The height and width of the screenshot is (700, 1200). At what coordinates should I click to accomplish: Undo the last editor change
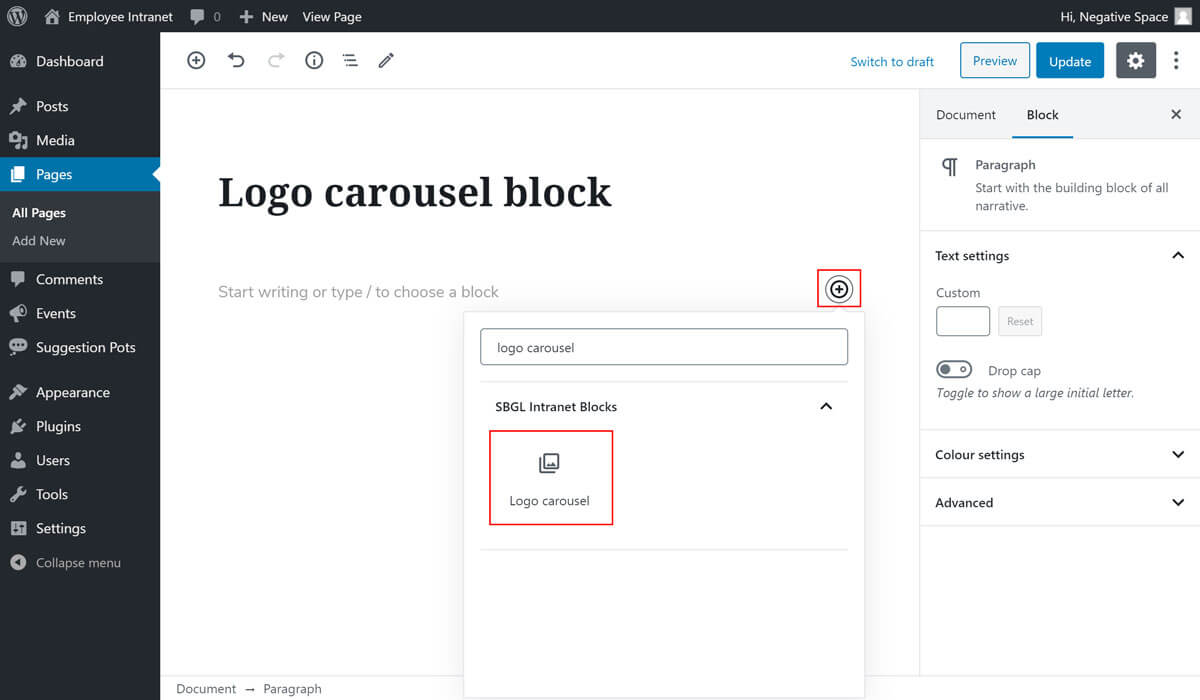click(236, 60)
